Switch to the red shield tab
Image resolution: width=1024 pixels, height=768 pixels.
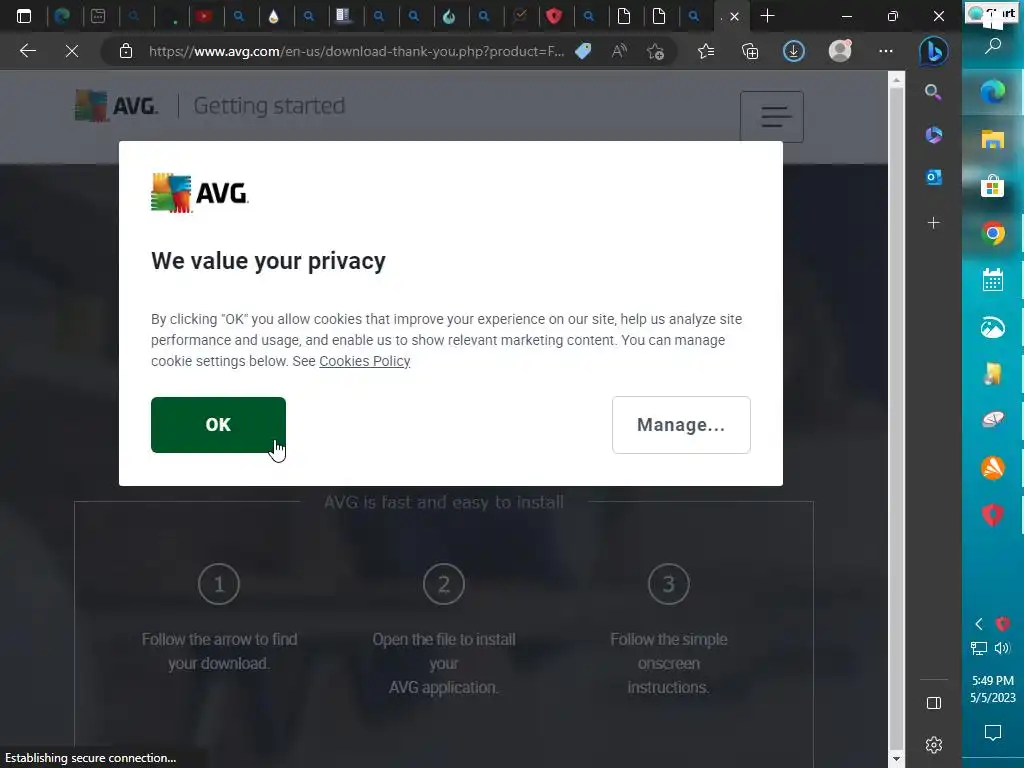pos(554,16)
